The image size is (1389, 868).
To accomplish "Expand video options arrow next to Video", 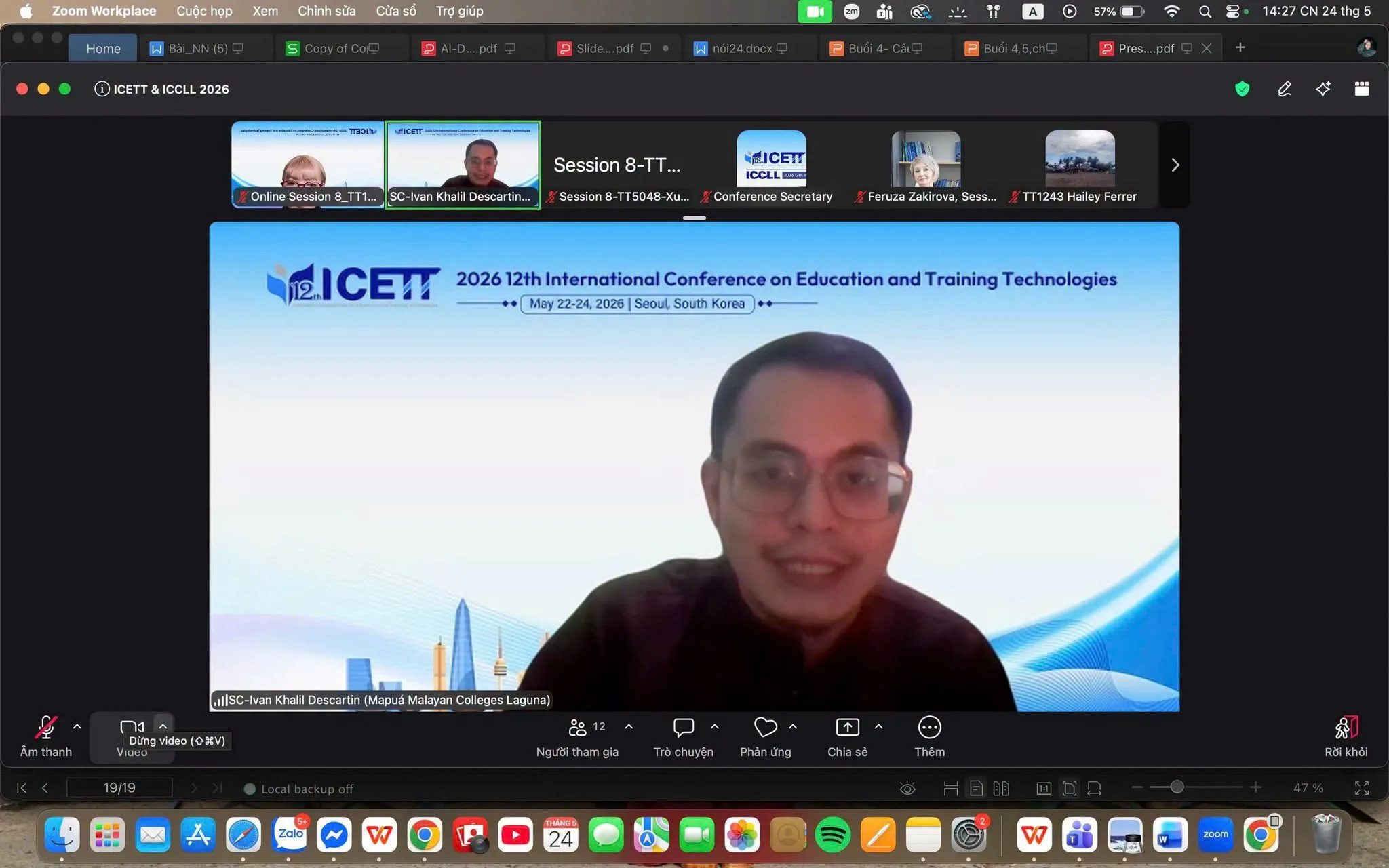I will [x=163, y=726].
